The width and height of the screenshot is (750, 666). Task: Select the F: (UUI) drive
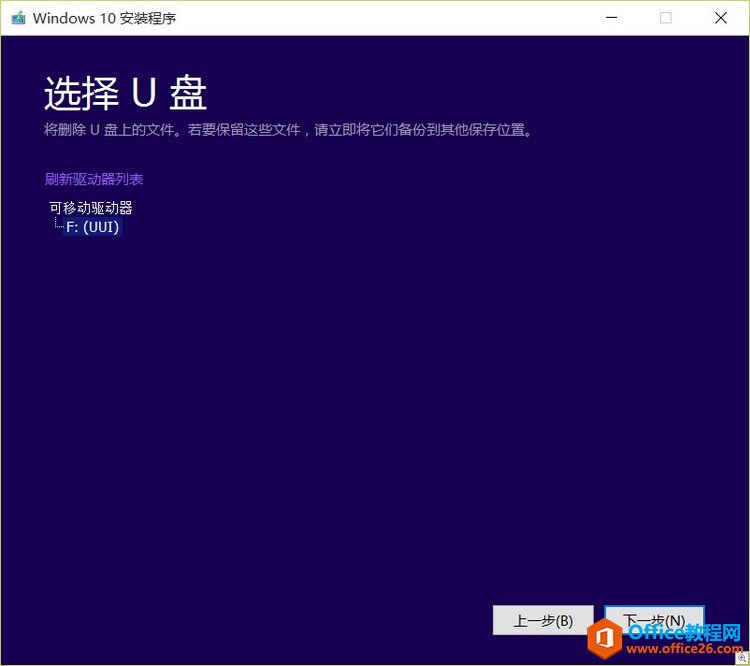(92, 227)
